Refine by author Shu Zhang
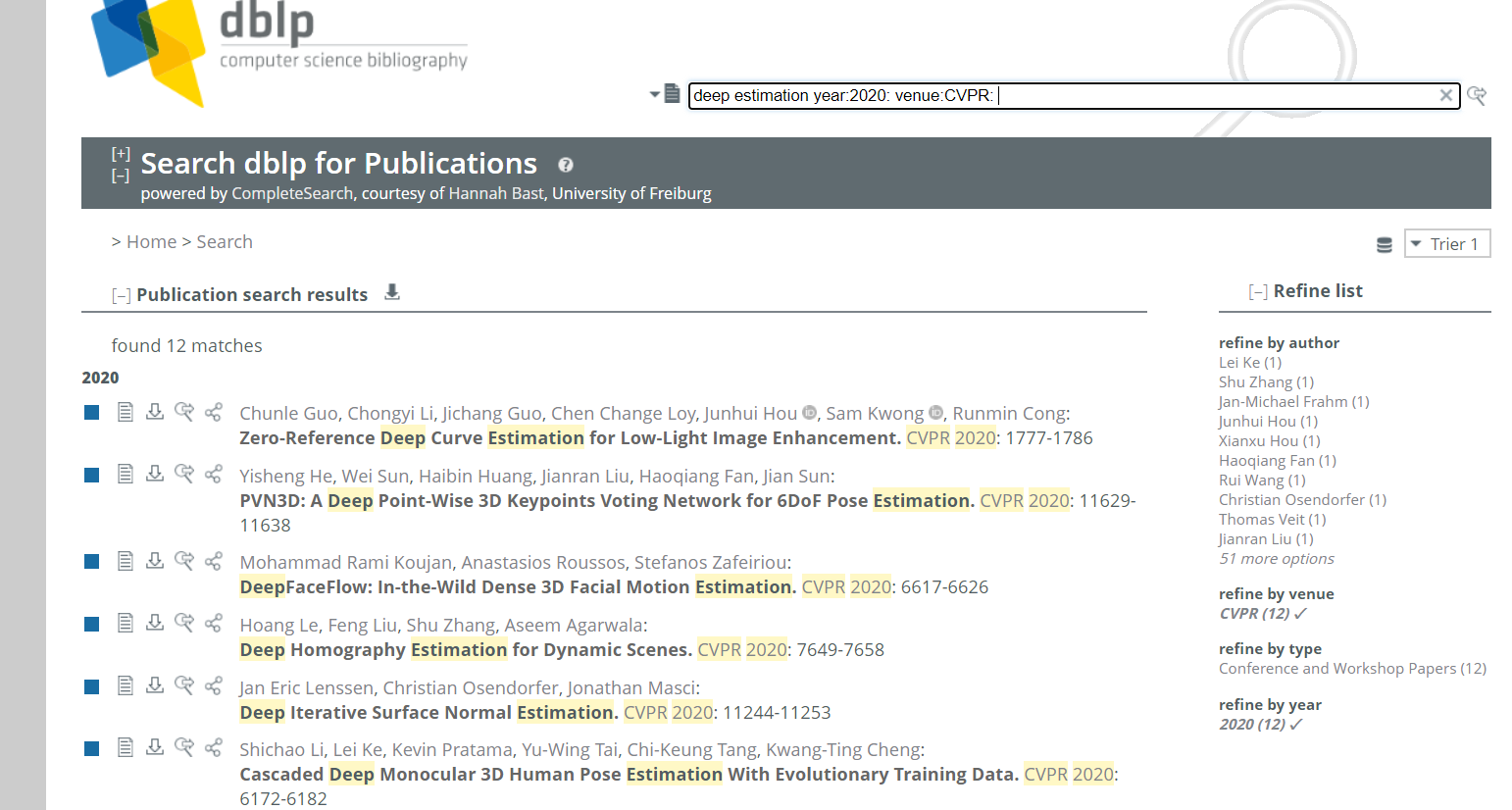1512x810 pixels. click(1266, 382)
